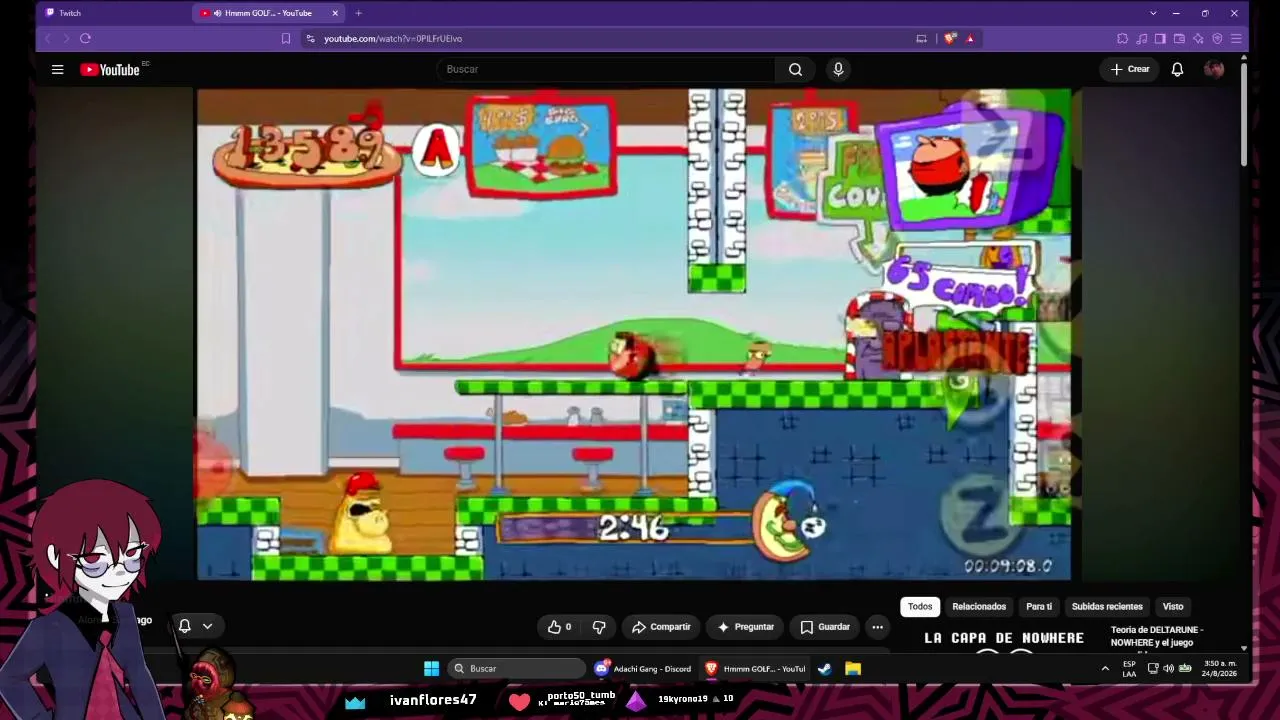Expand the subscription notification bell dropdown

(208, 626)
